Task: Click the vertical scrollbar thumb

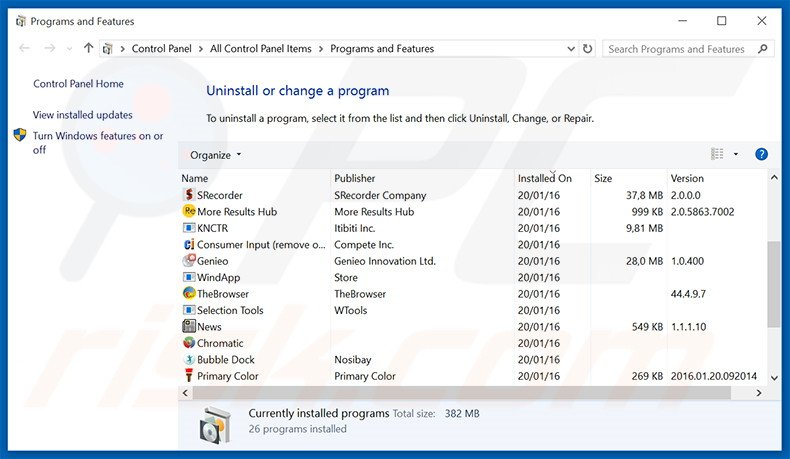Action: [x=774, y=284]
